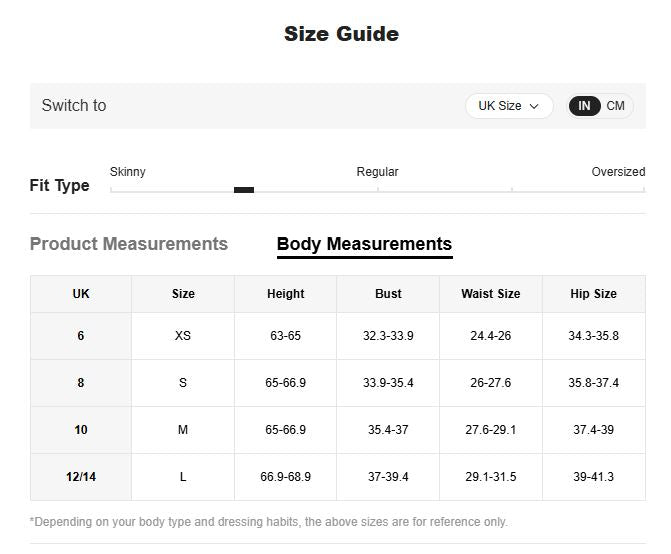Screen dimensions: 671x554
Task: Click the UK column header
Action: point(81,294)
